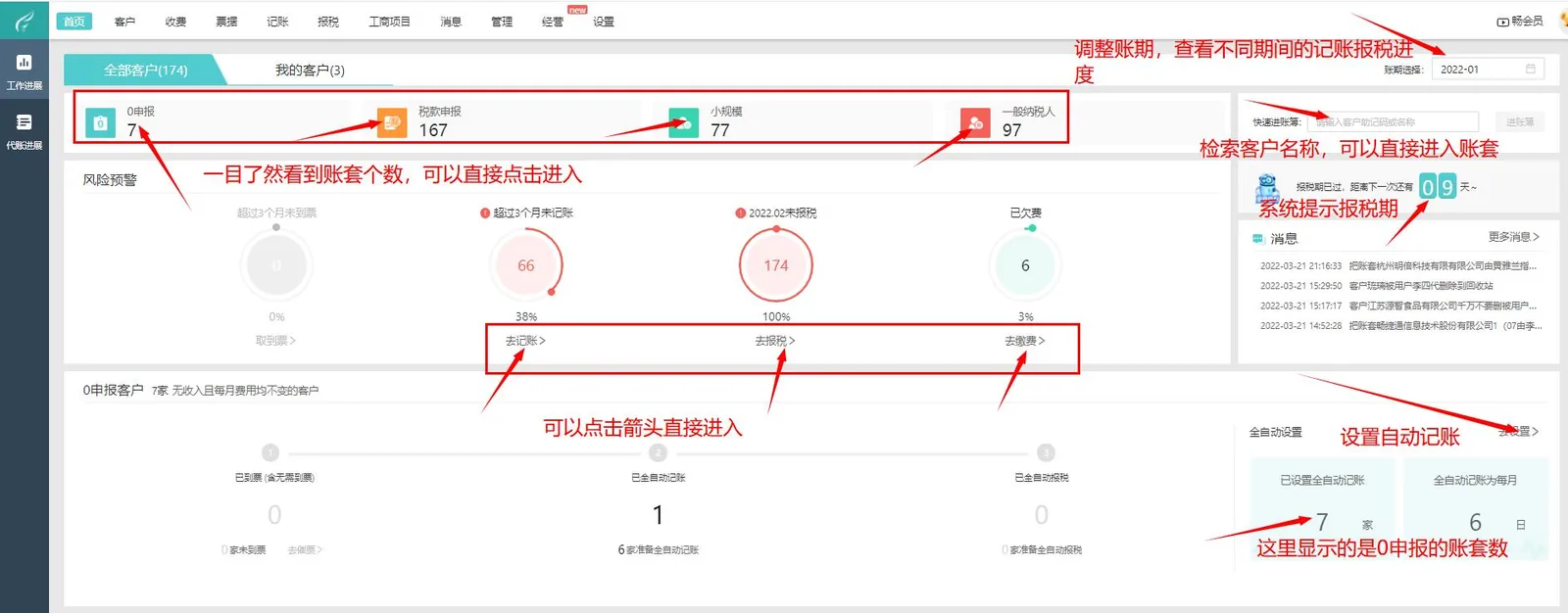Click the 0申报 clipboard icon
Image resolution: width=1568 pixels, height=613 pixels.
(x=100, y=122)
